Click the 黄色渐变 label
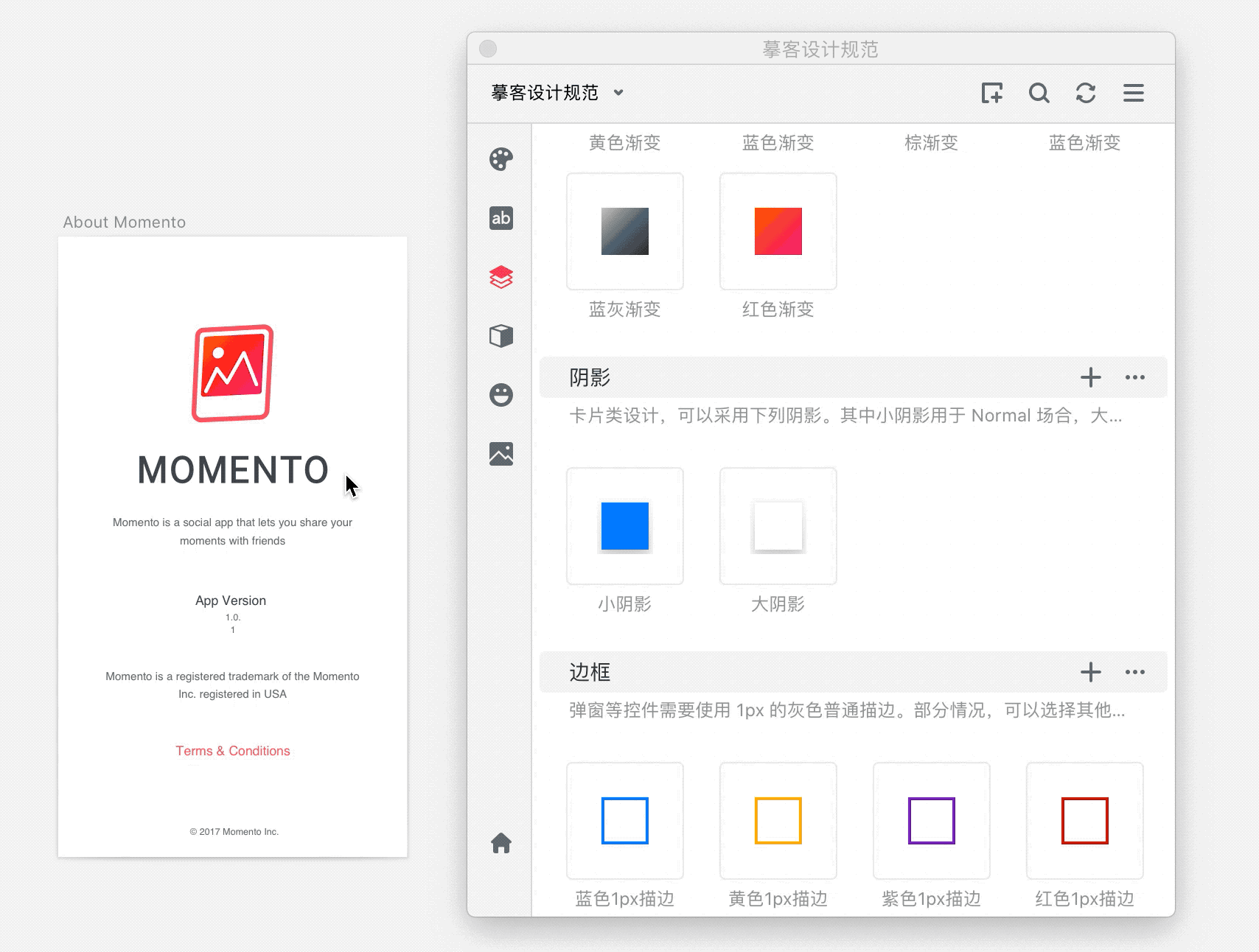The image size is (1259, 952). tap(625, 143)
